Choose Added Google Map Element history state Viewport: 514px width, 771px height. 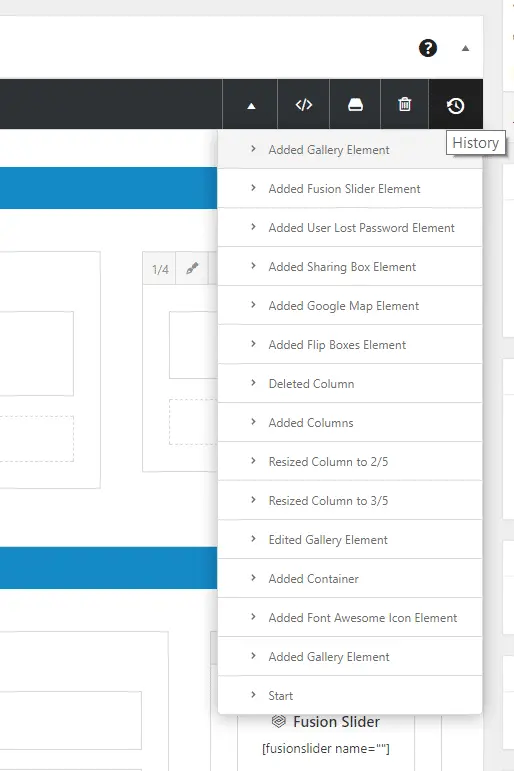tap(350, 305)
